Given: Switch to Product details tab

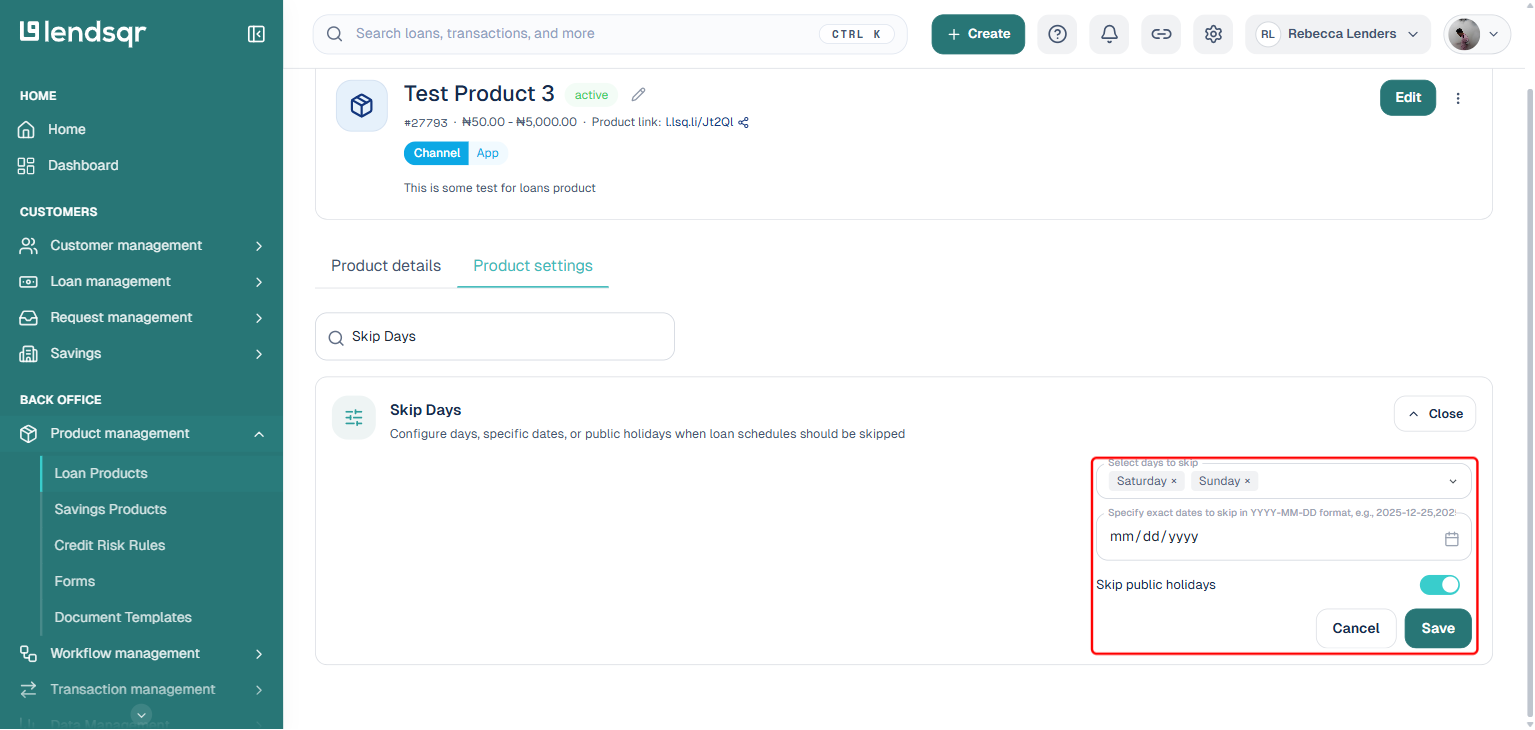Looking at the screenshot, I should 386,266.
